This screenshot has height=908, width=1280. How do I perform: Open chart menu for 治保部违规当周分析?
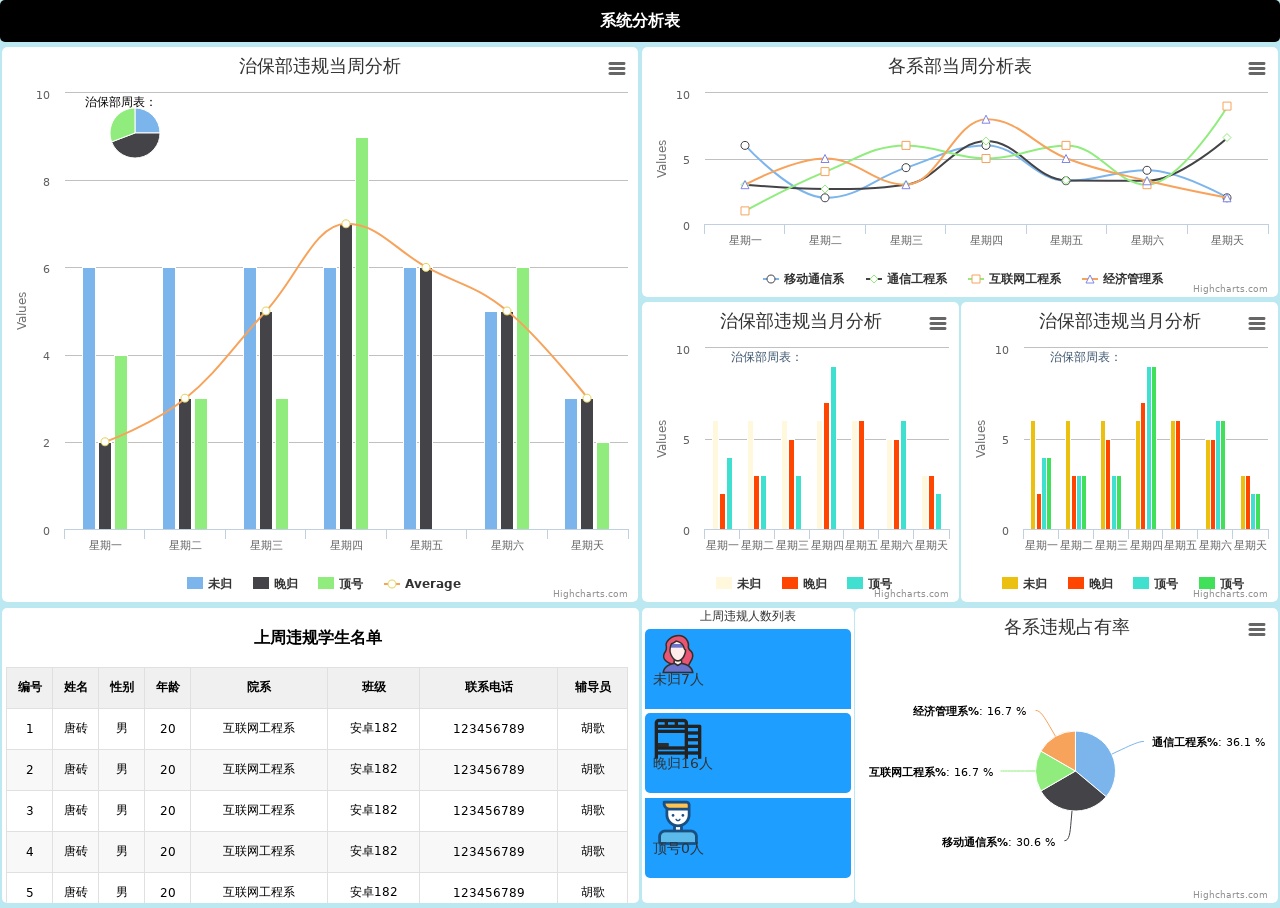pyautogui.click(x=617, y=68)
